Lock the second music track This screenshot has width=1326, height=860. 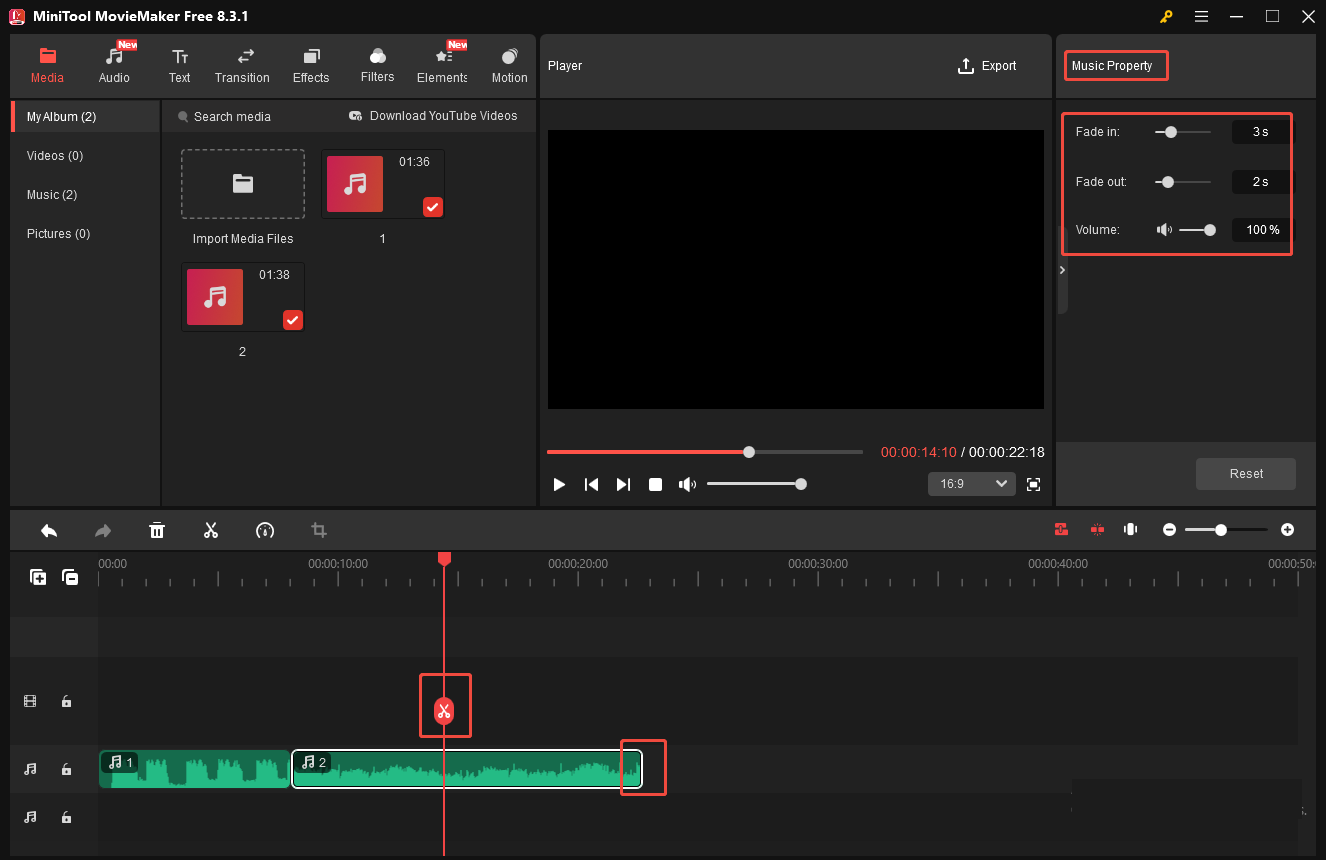tap(66, 817)
